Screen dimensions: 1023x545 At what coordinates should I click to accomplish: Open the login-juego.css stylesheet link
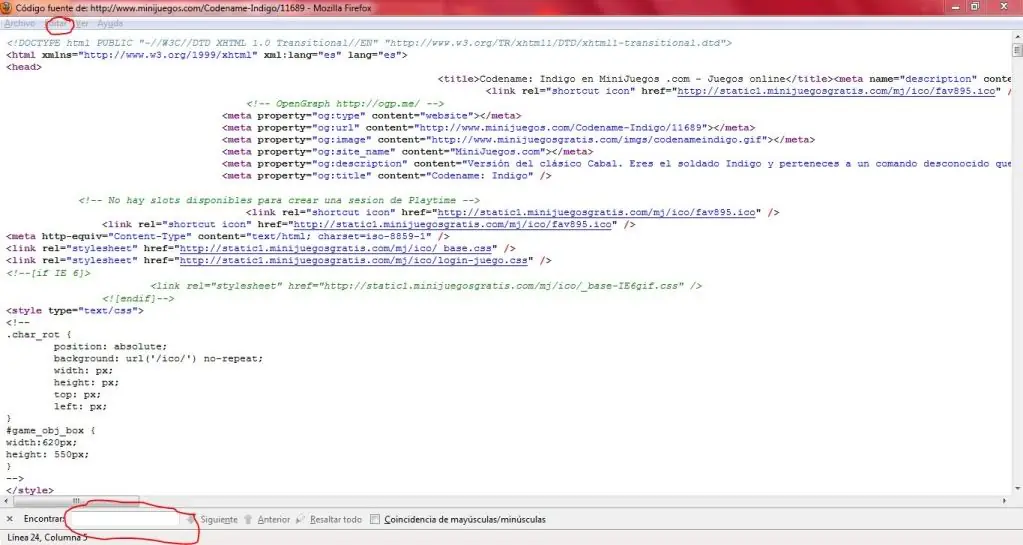(x=354, y=260)
